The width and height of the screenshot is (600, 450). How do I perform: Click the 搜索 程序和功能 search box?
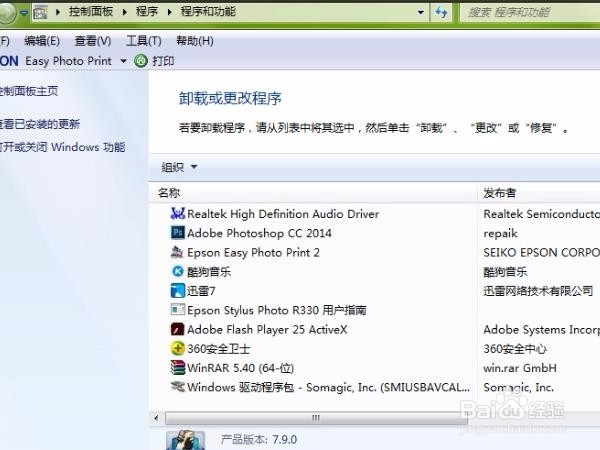click(530, 13)
